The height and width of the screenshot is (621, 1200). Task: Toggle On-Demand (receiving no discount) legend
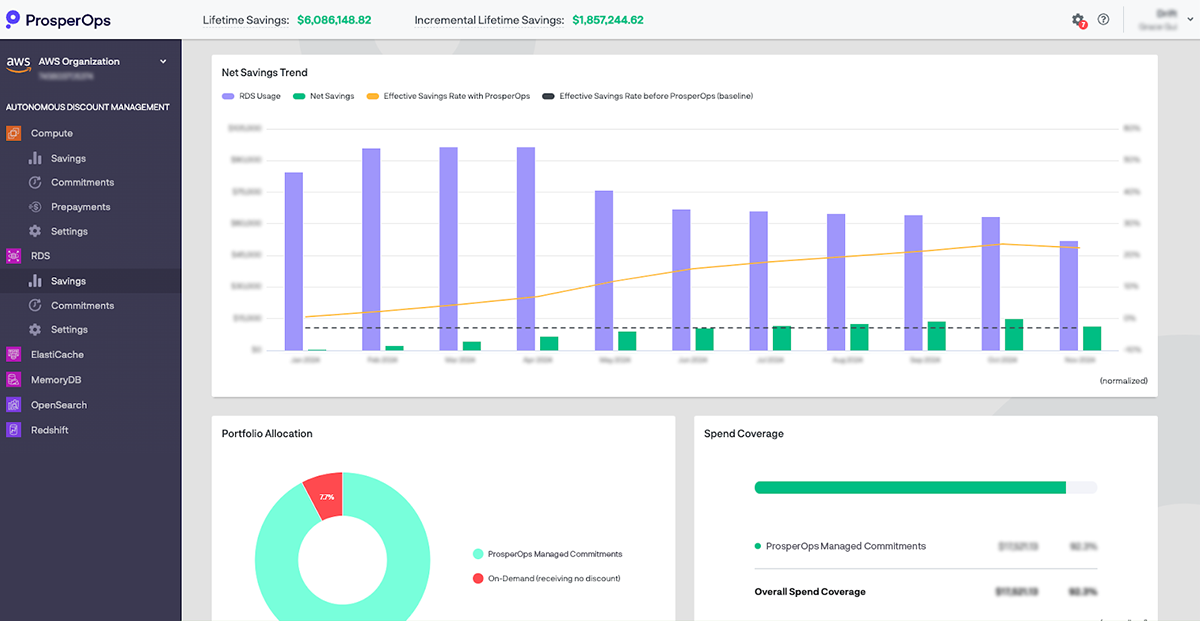pos(547,578)
